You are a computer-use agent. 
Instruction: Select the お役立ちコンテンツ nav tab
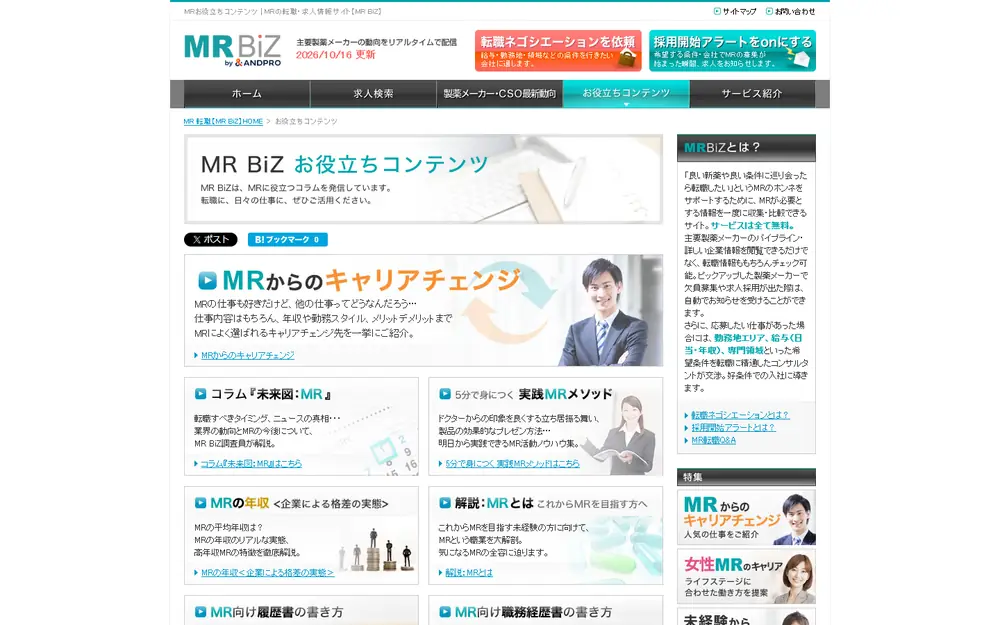tap(626, 94)
